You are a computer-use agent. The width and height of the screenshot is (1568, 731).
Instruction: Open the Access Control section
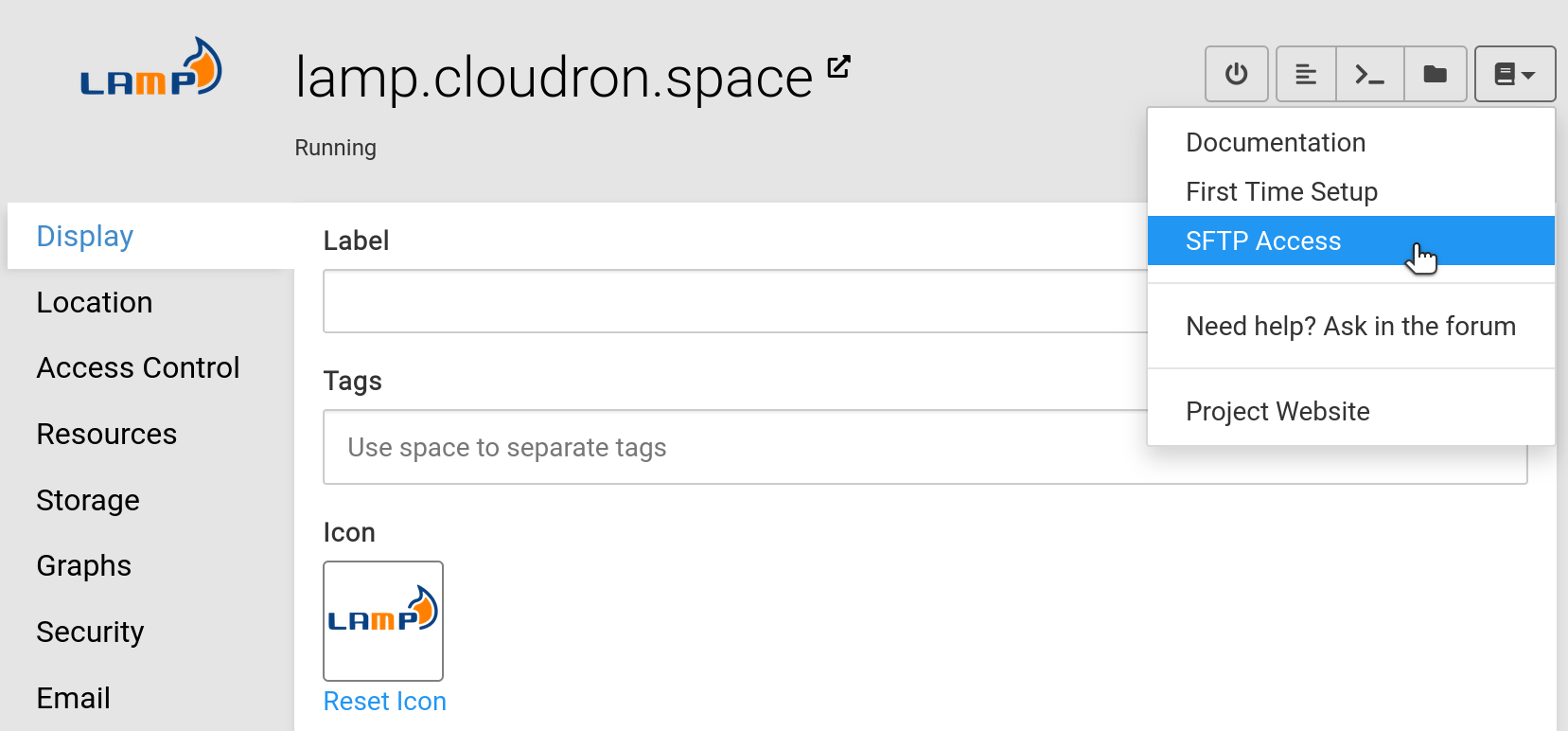coord(138,368)
